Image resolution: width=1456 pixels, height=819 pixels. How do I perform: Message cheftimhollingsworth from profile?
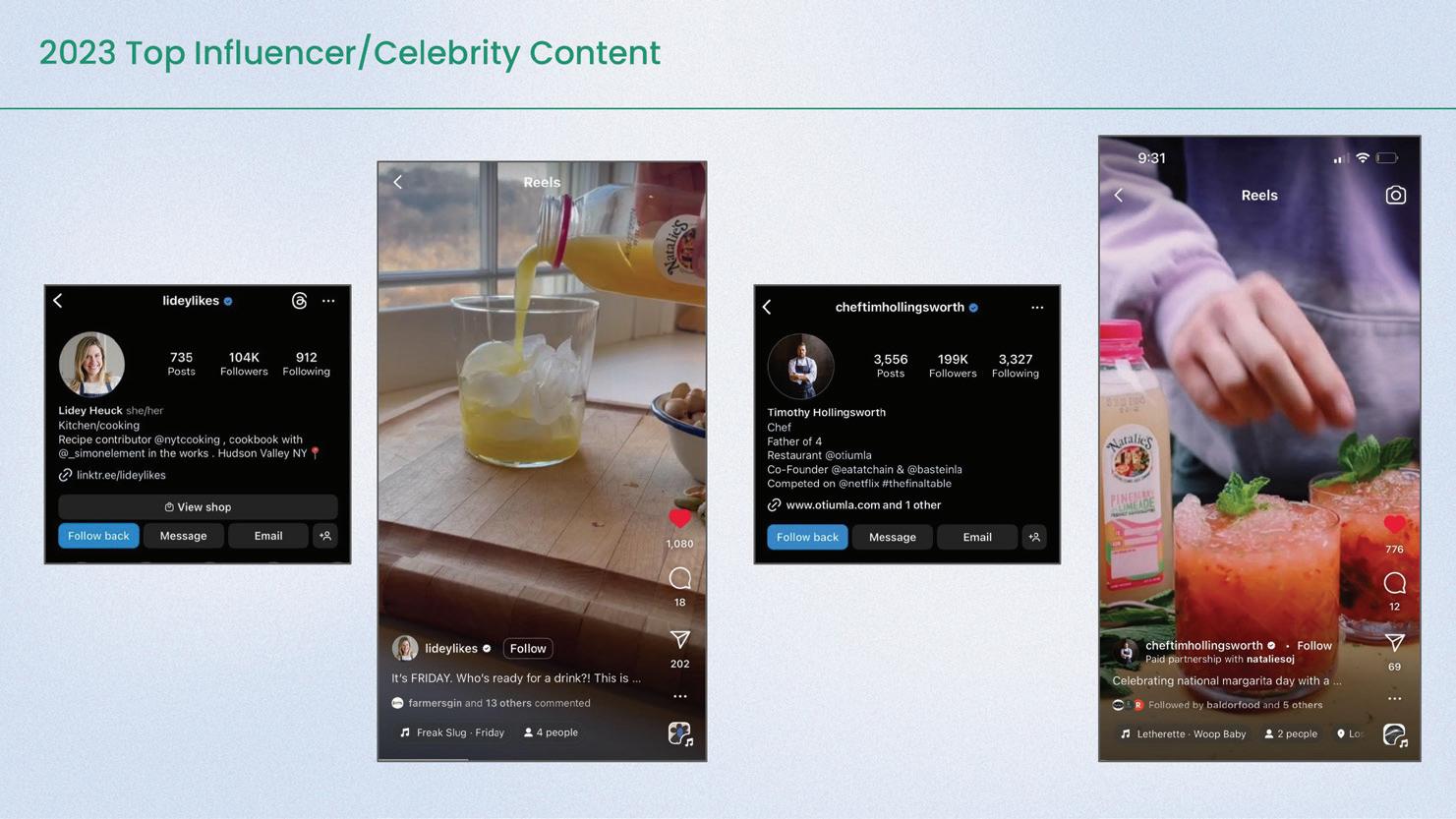pos(893,537)
